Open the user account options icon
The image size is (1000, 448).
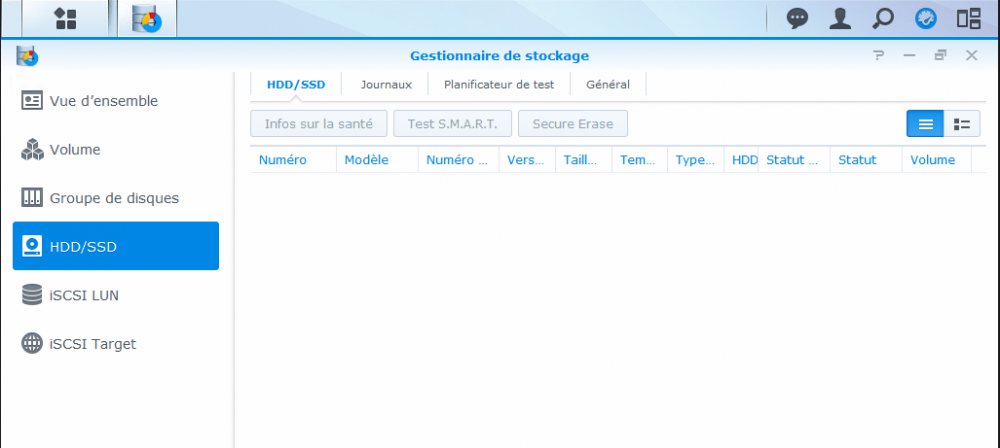tap(840, 19)
